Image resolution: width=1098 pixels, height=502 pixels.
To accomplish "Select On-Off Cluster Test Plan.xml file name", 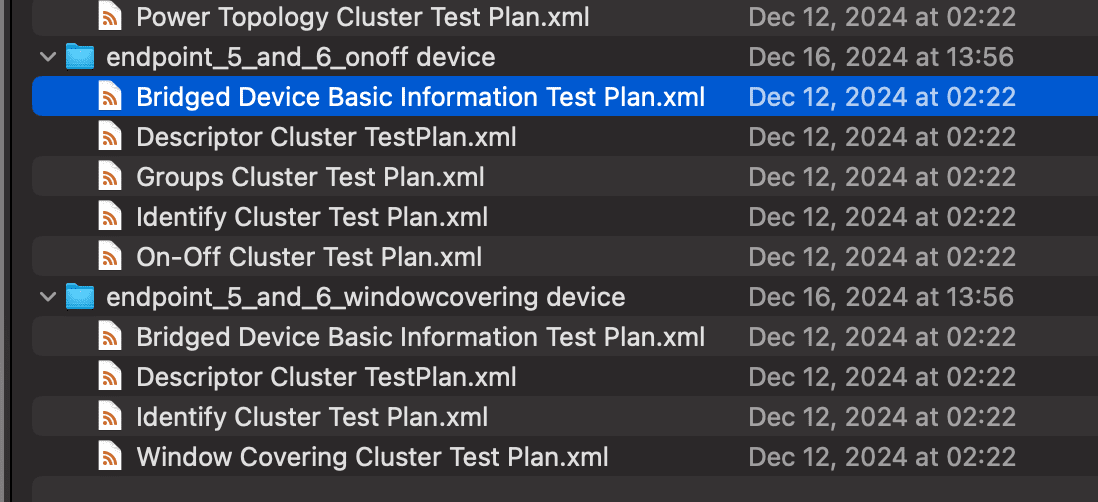I will coord(309,257).
